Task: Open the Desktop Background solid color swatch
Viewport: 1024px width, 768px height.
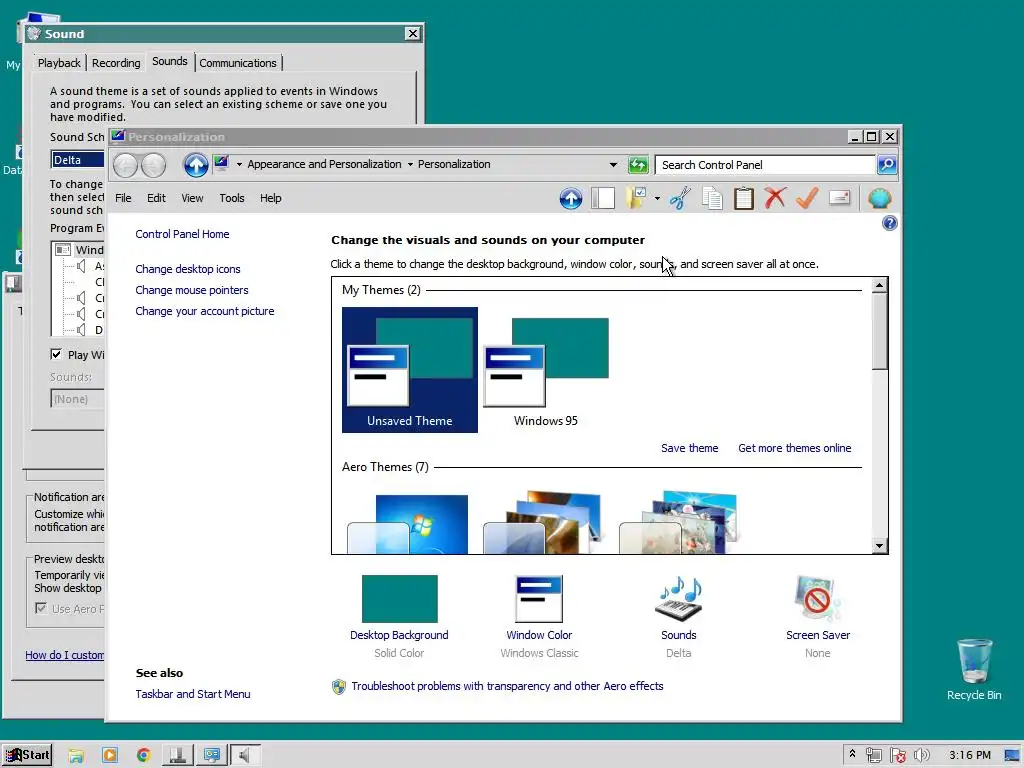Action: (x=399, y=598)
